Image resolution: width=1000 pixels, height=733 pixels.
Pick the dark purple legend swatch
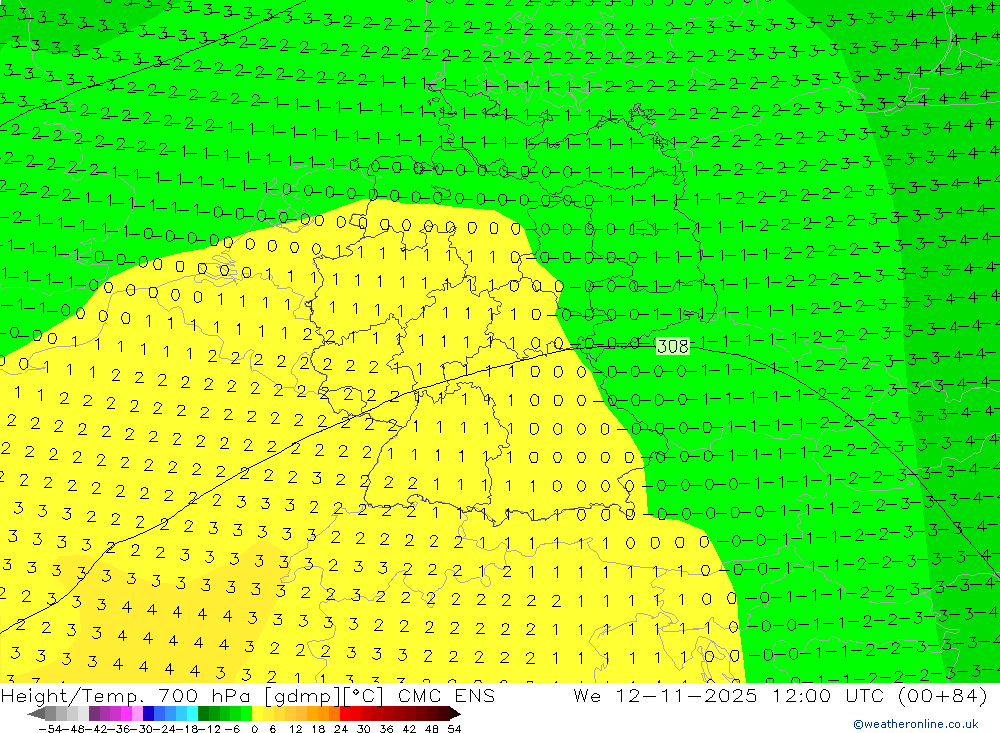click(94, 714)
